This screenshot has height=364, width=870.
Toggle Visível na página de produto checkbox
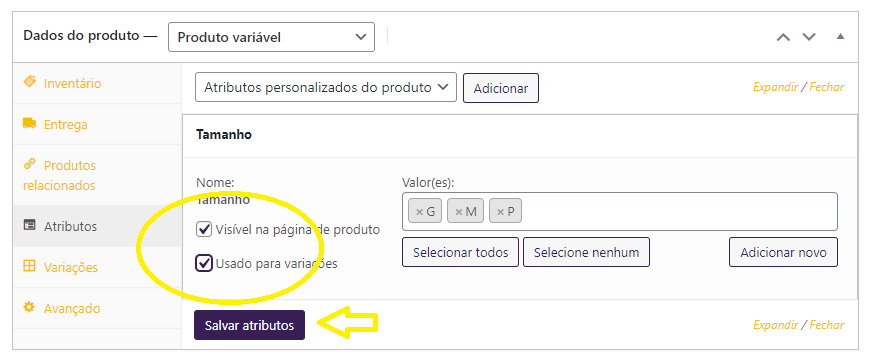coord(204,229)
